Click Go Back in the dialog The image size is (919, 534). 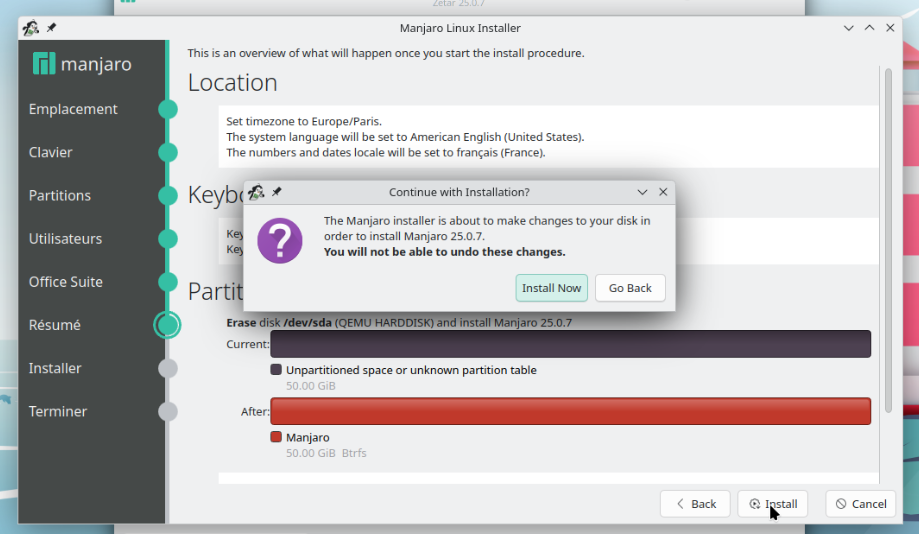click(630, 288)
